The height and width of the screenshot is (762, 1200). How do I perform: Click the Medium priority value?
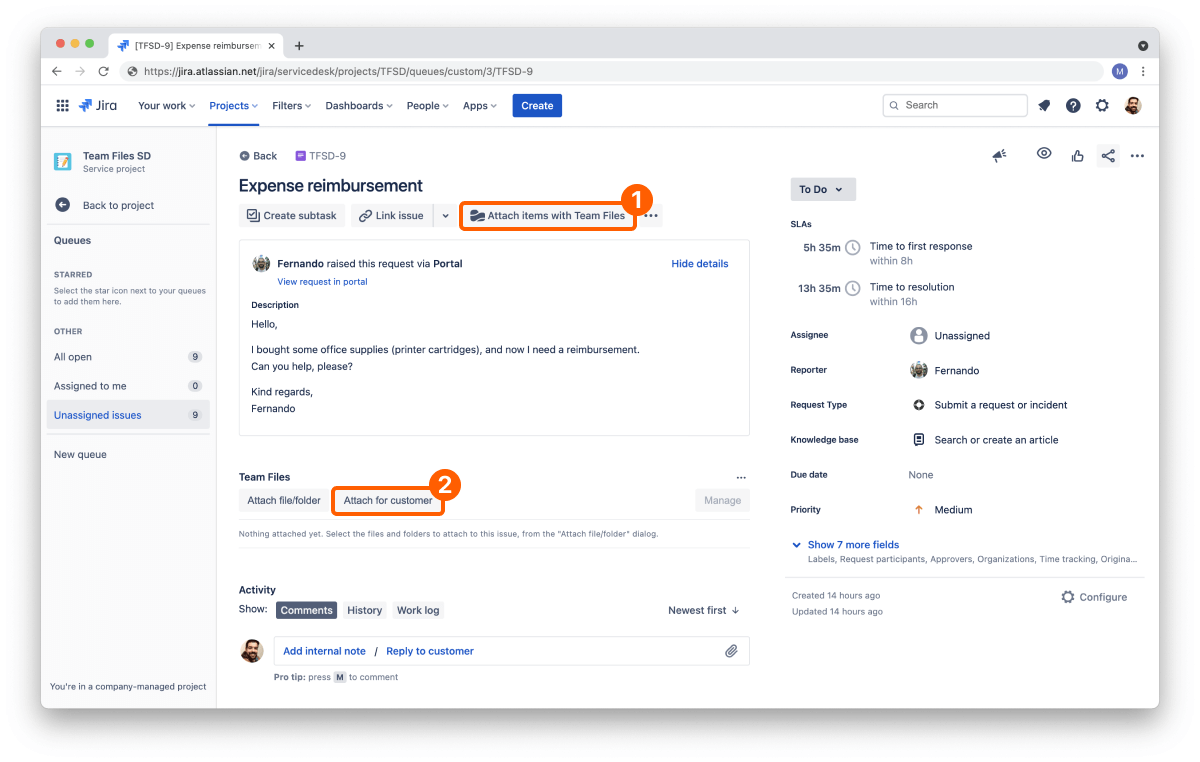coord(953,510)
